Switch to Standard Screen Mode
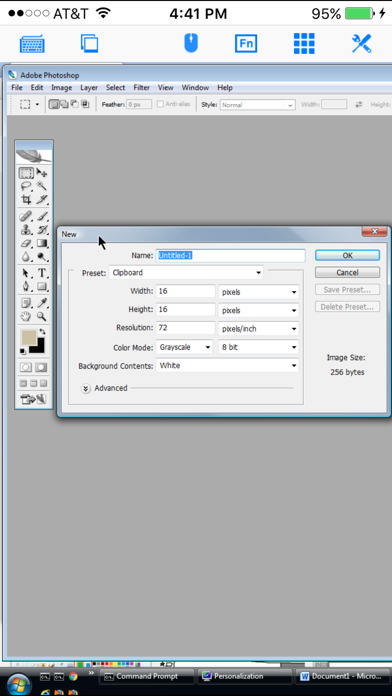 23,383
